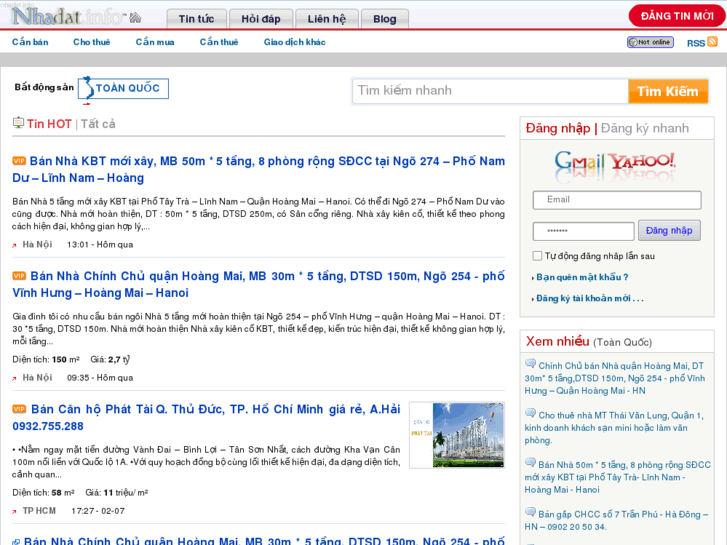Click the location arrow icon beside TP HCM
The height and width of the screenshot is (545, 727).
(x=14, y=512)
